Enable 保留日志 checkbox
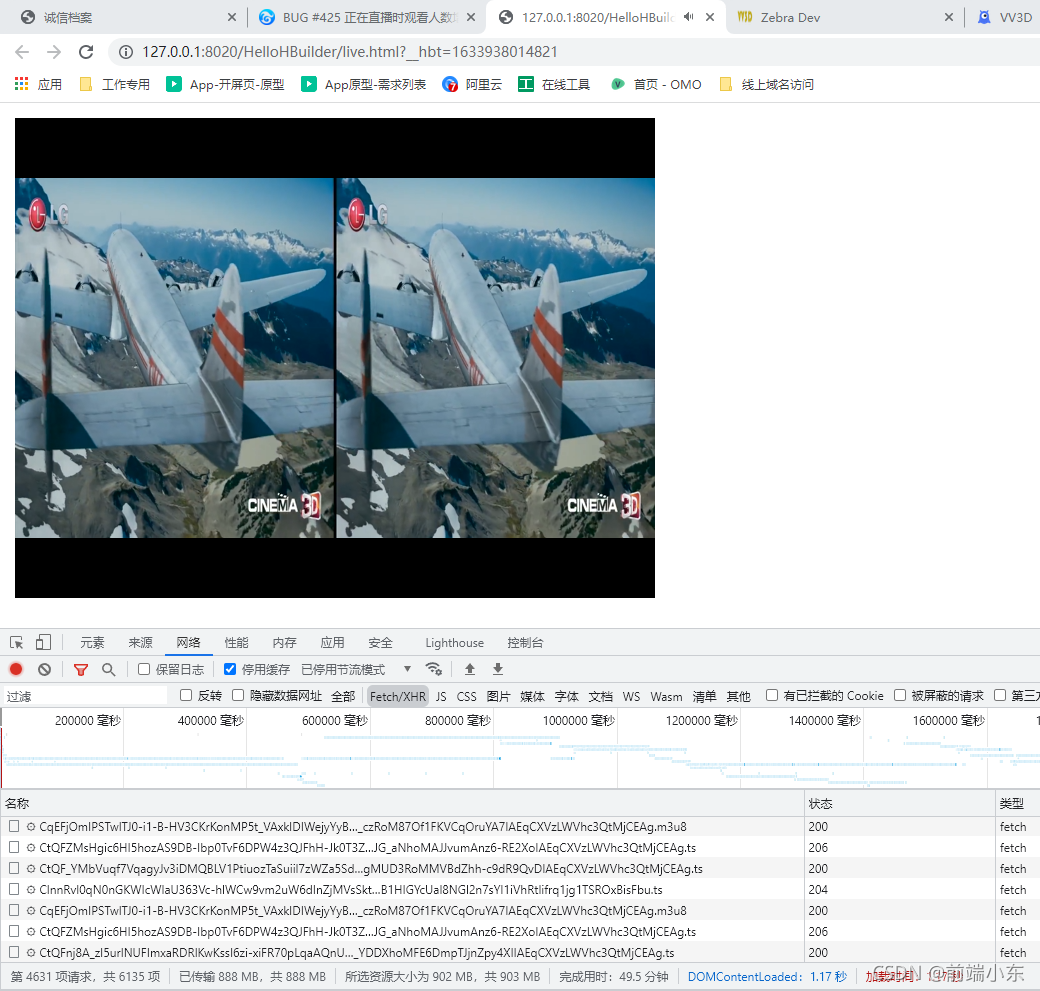The image size is (1040, 991). coord(144,669)
